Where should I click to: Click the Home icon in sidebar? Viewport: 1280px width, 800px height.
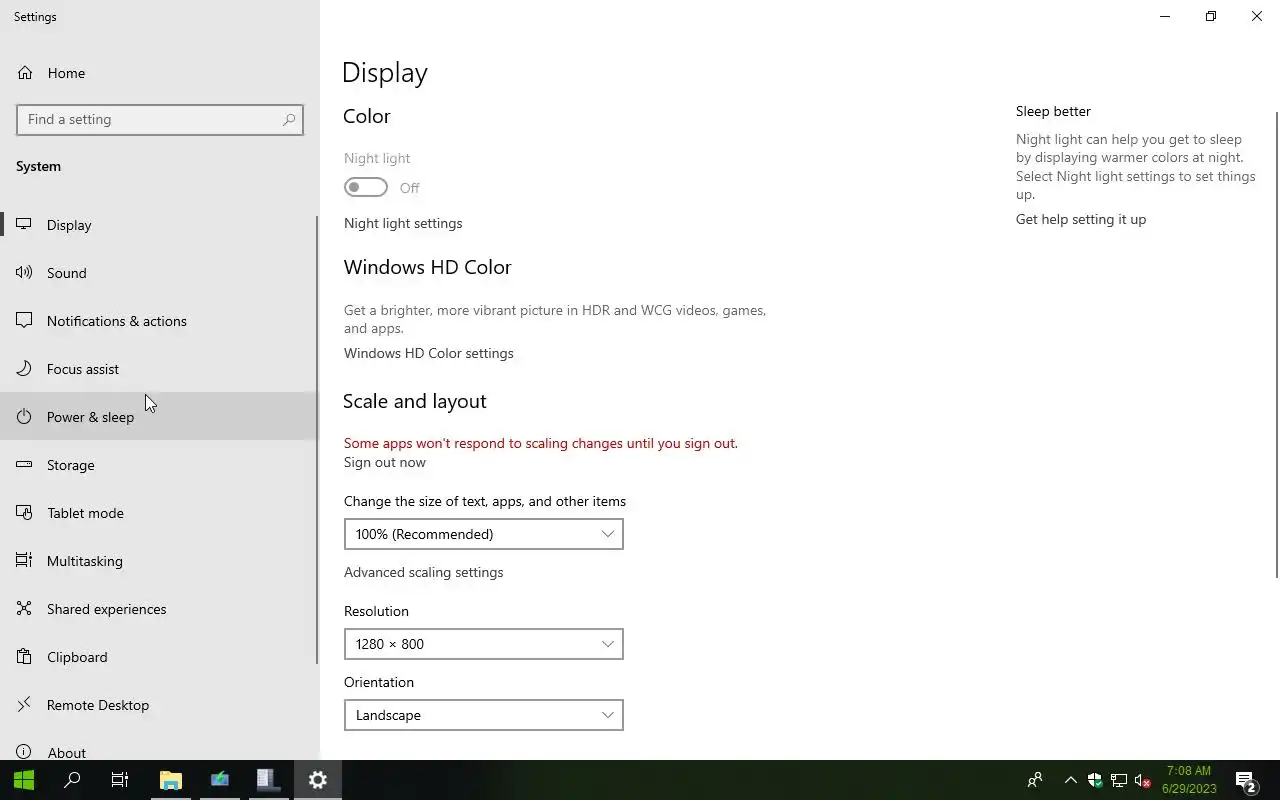click(x=24, y=73)
